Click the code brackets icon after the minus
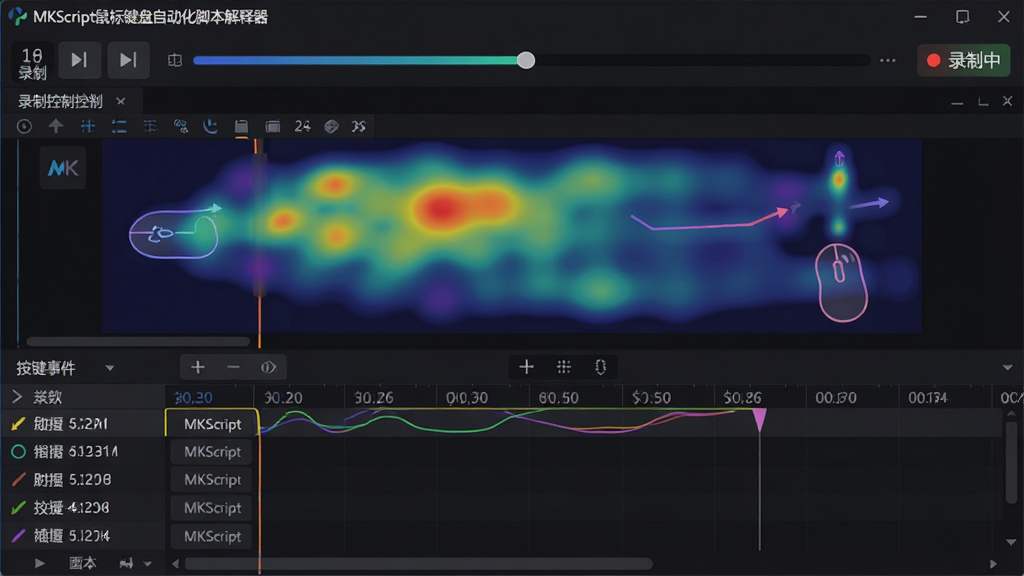 (268, 368)
